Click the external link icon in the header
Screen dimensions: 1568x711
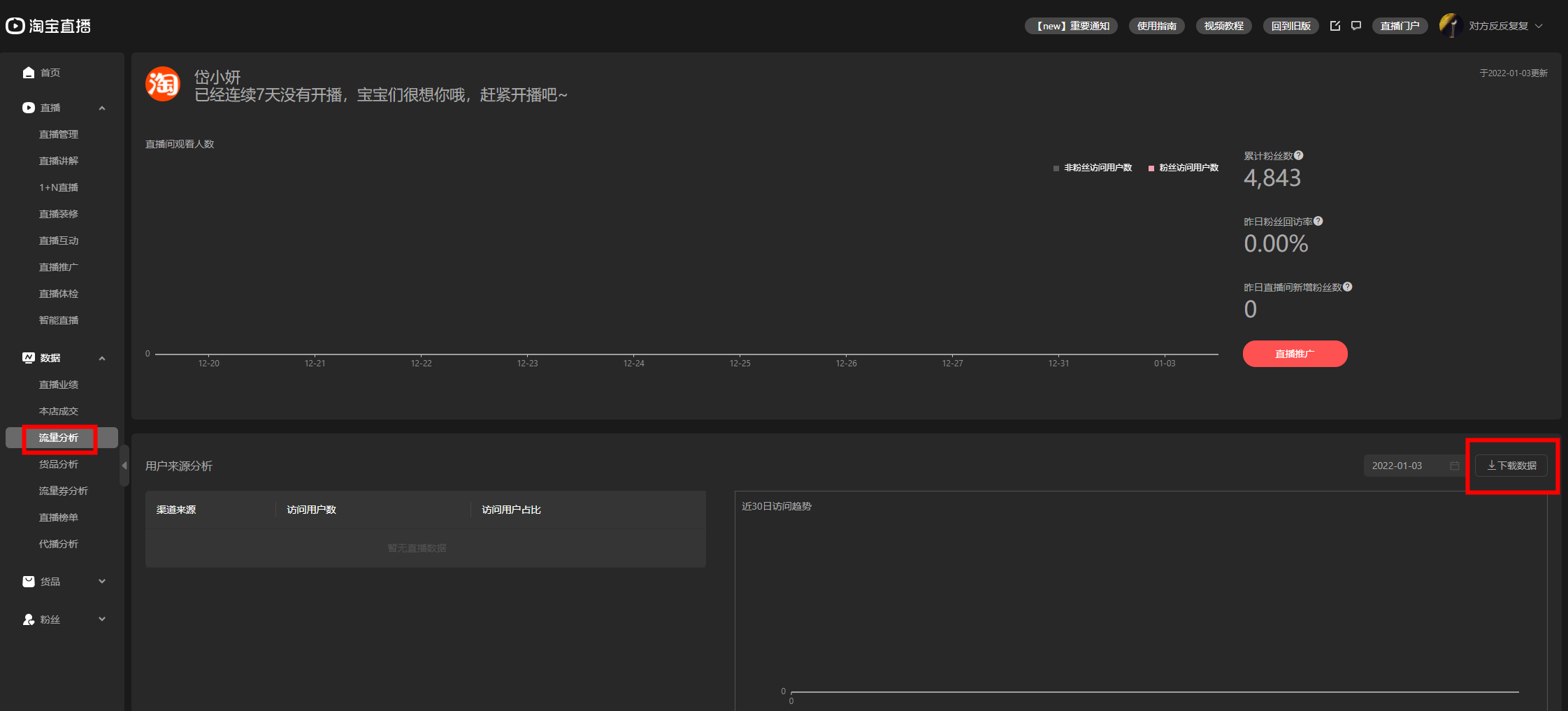[x=1335, y=26]
